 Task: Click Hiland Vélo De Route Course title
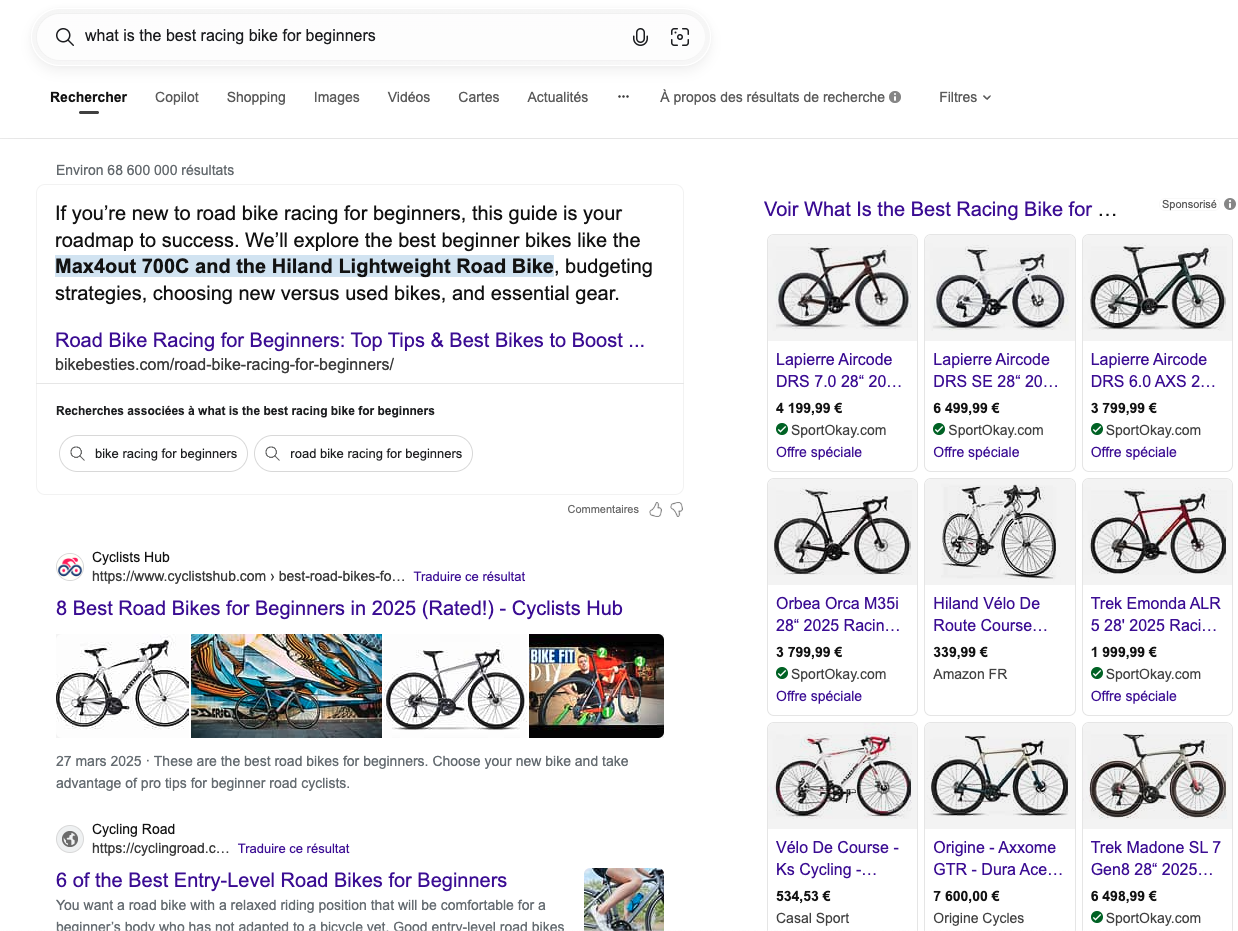[991, 614]
